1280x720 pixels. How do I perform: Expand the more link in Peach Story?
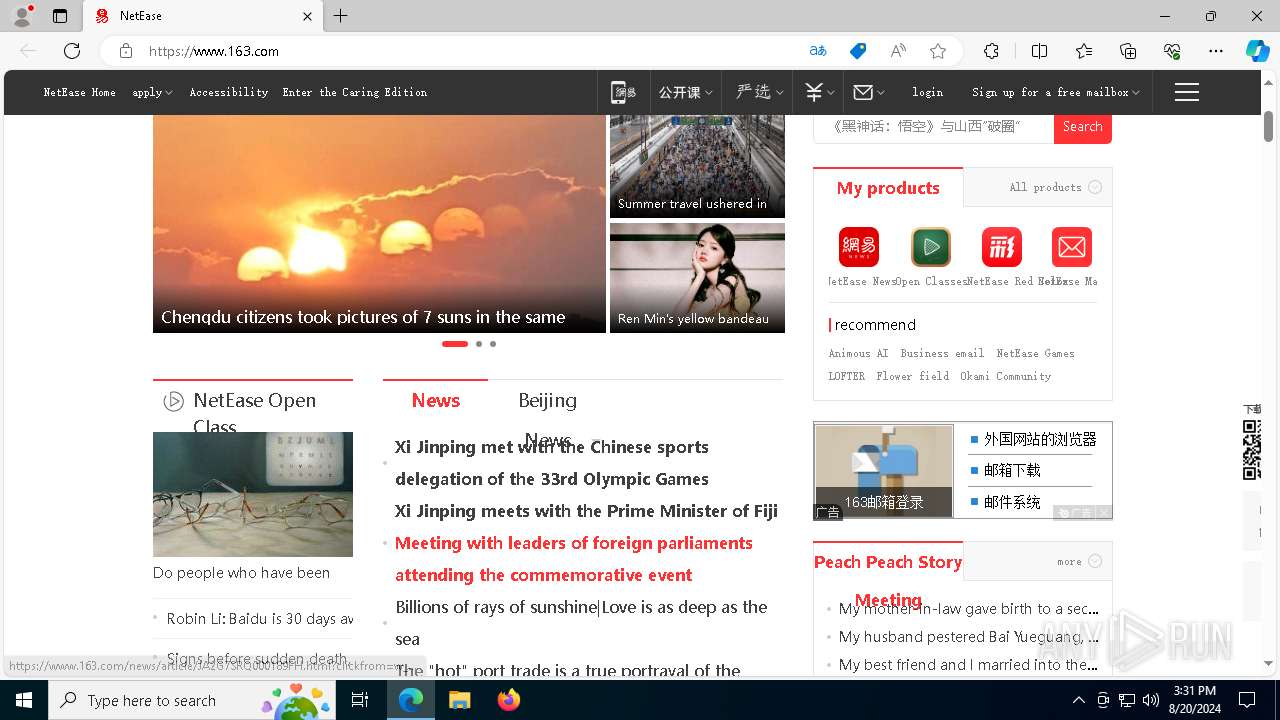click(x=1079, y=561)
